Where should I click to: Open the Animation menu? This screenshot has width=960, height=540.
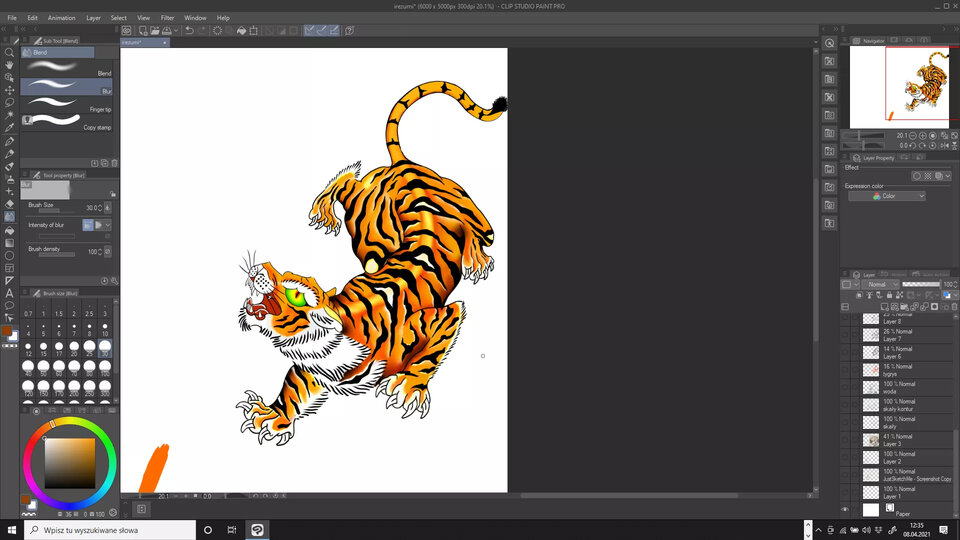click(x=62, y=18)
